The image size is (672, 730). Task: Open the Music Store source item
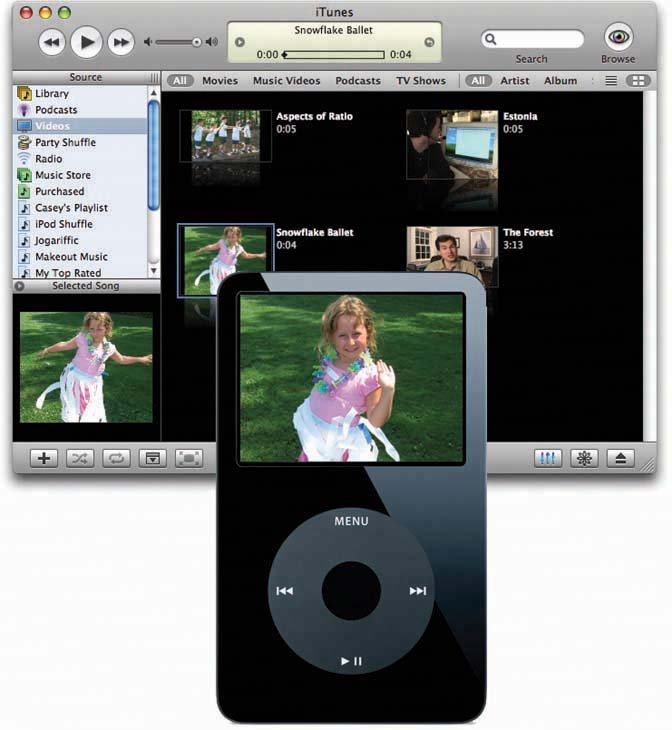point(62,175)
